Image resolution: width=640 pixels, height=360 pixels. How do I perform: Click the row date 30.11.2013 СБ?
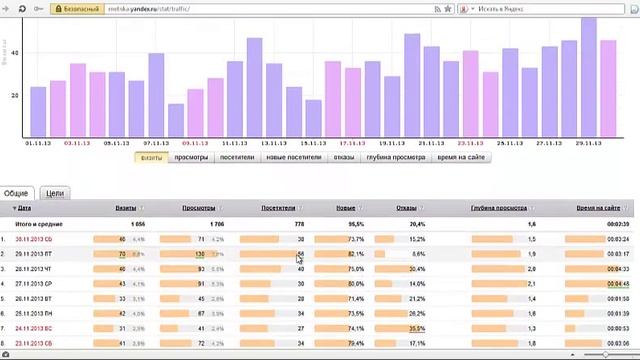pyautogui.click(x=34, y=239)
